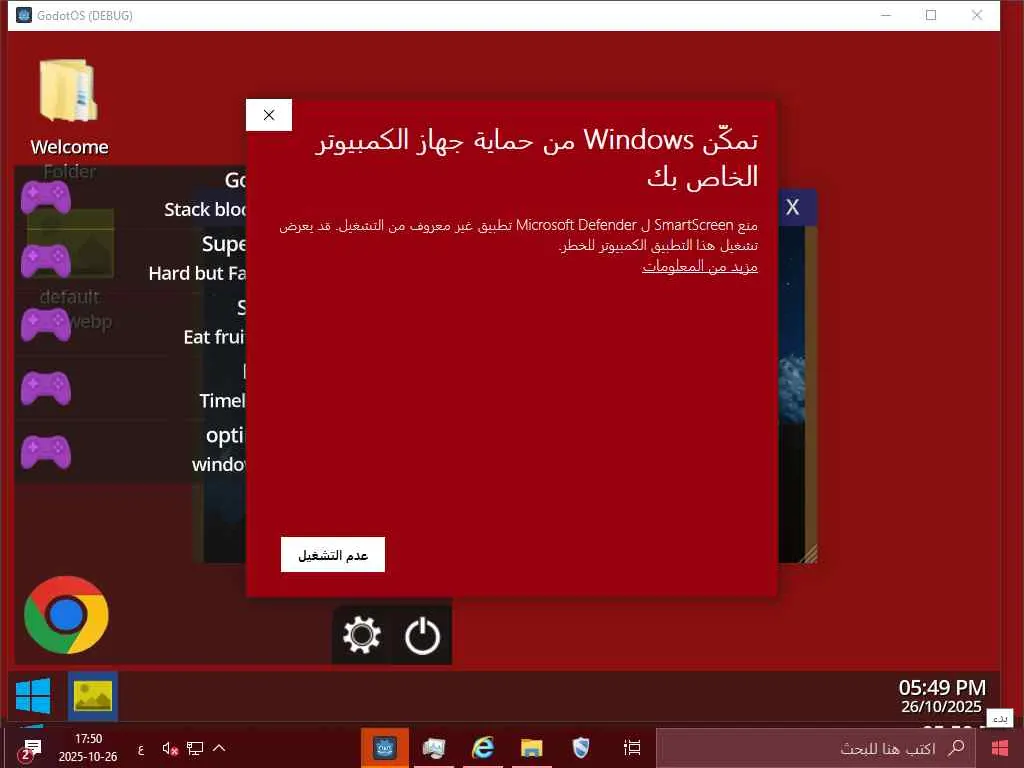Open Task View on the Windows taskbar

tap(632, 748)
